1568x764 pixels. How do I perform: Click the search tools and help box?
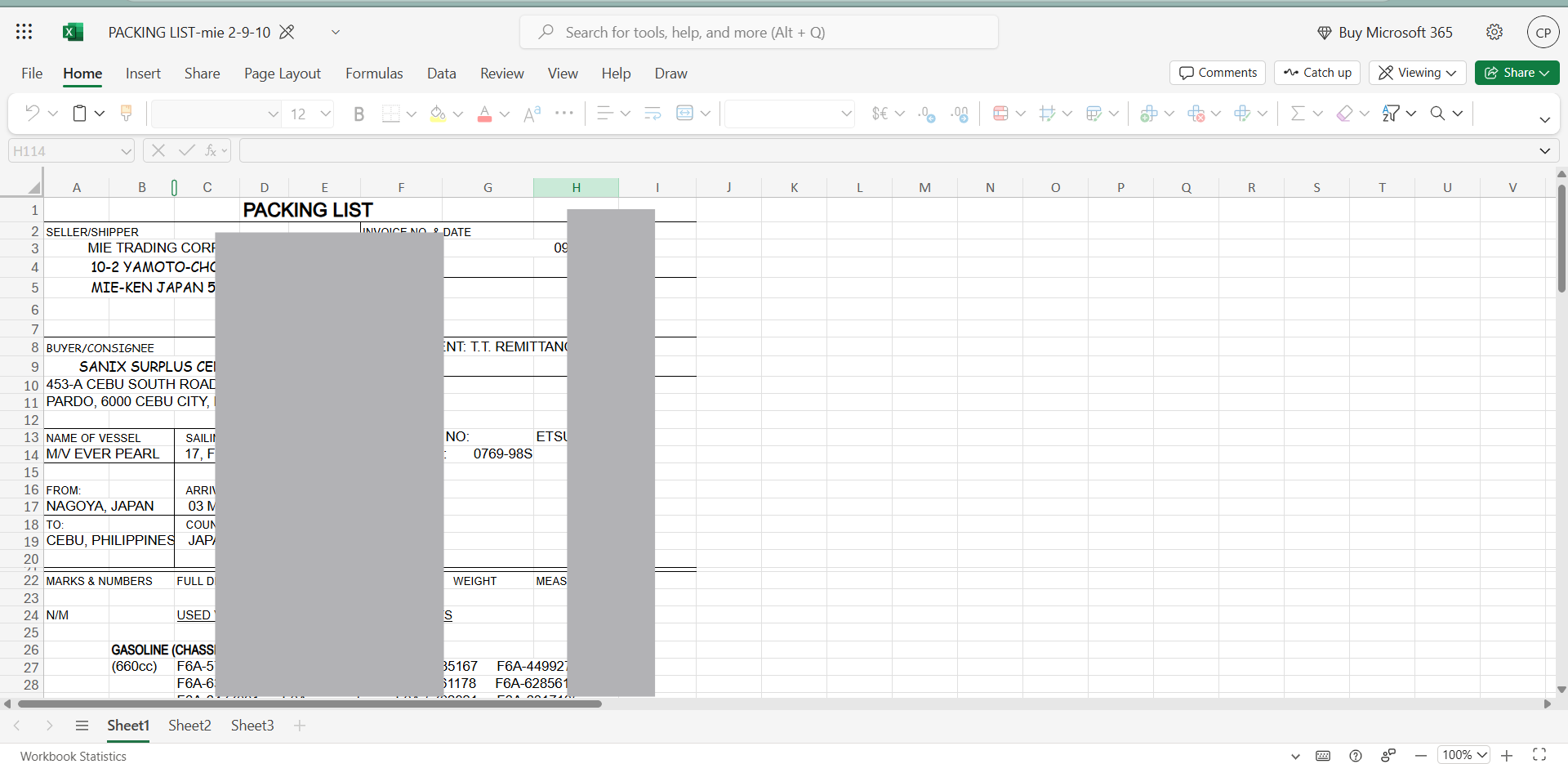coord(759,33)
